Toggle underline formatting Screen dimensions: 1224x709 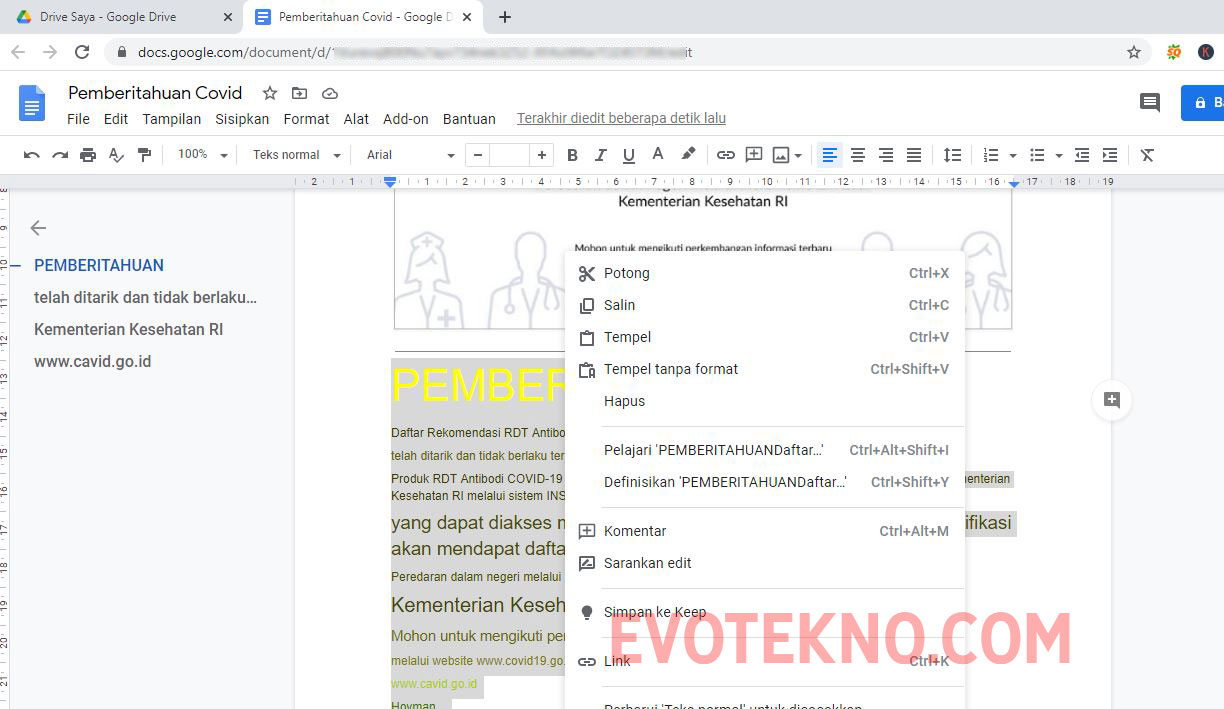(628, 155)
